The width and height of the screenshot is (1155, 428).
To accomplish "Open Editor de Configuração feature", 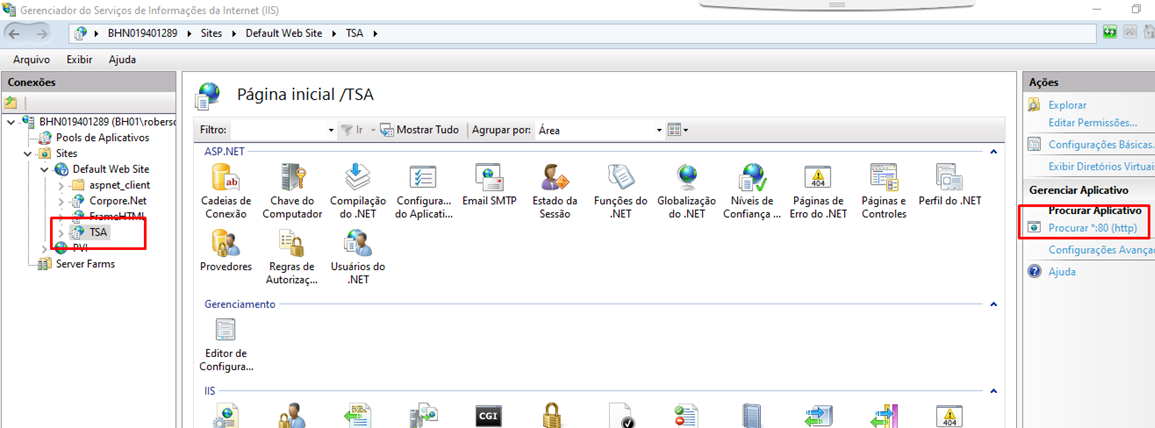I will coord(225,344).
